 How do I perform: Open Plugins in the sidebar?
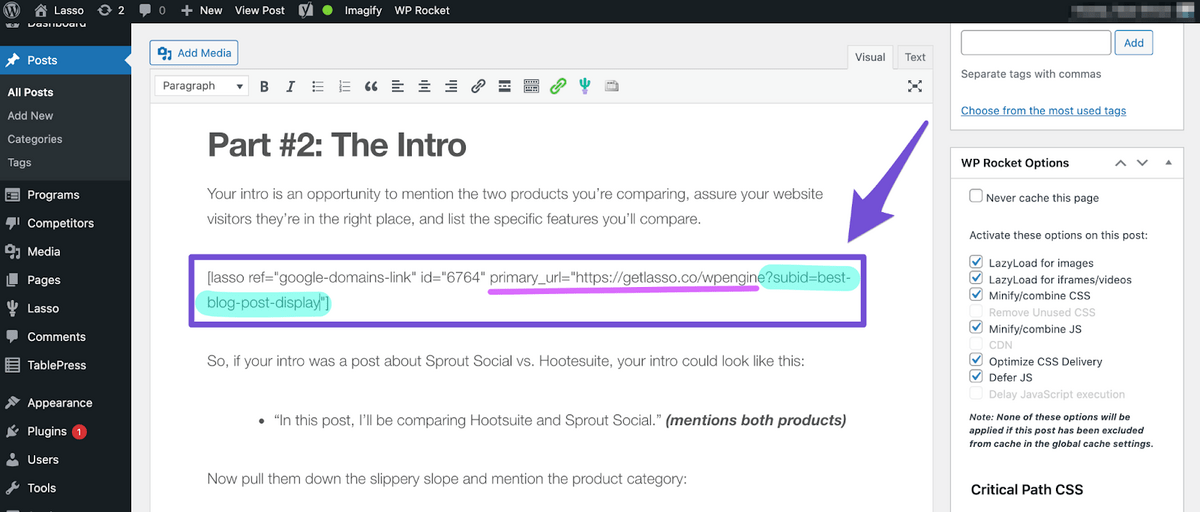(65, 432)
